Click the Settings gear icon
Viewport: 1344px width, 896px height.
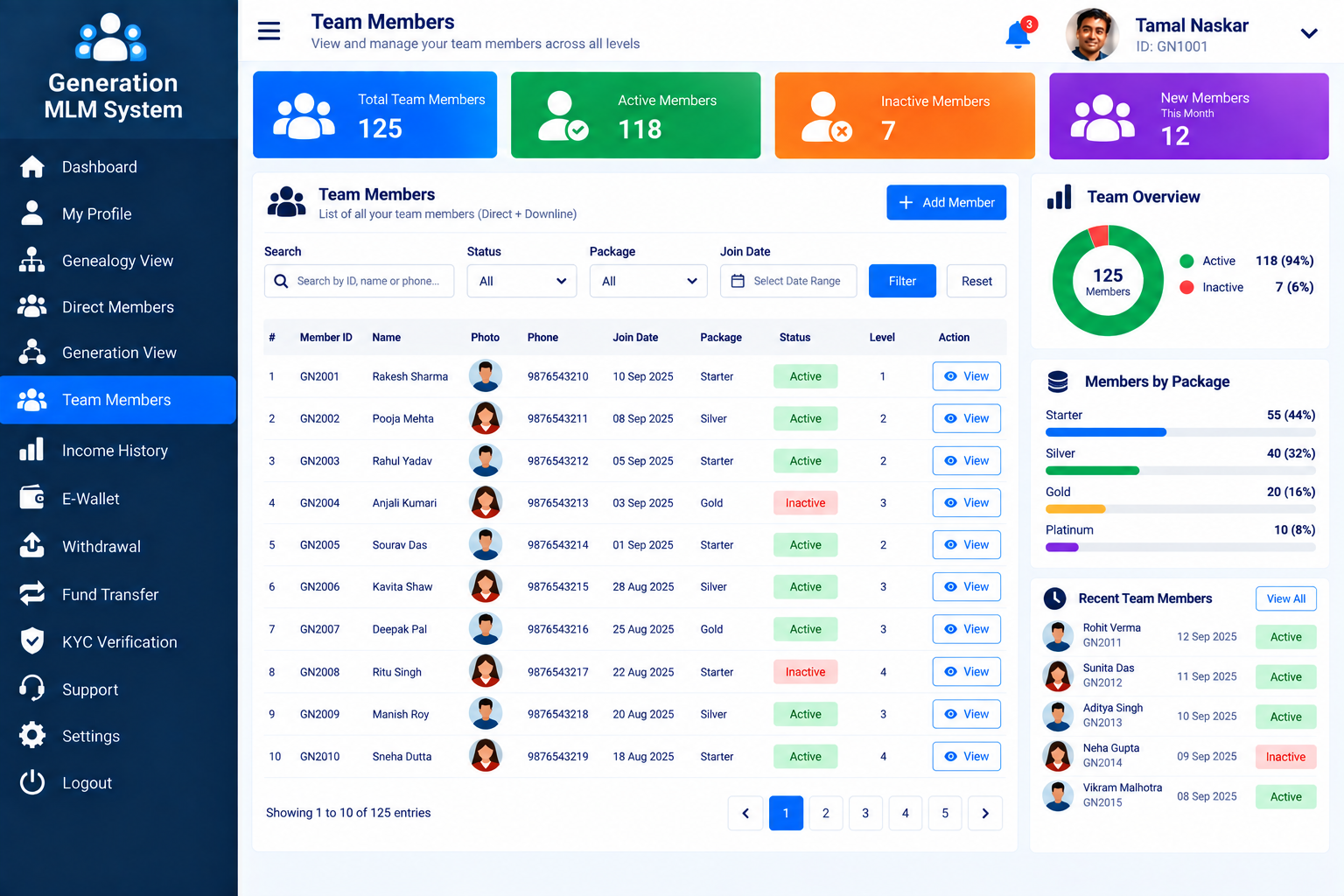pyautogui.click(x=32, y=735)
